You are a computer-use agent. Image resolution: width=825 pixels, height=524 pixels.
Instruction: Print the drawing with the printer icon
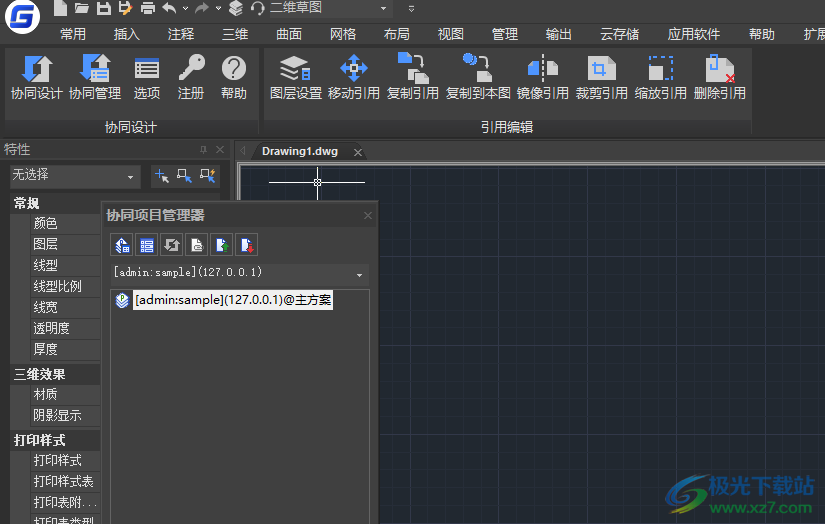point(148,8)
